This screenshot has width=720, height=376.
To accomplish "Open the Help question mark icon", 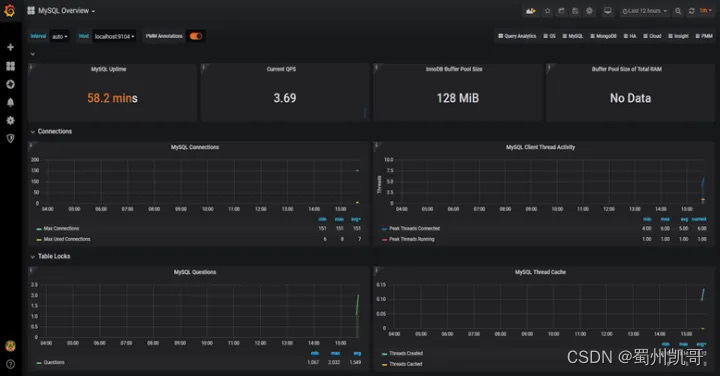I will [x=10, y=364].
